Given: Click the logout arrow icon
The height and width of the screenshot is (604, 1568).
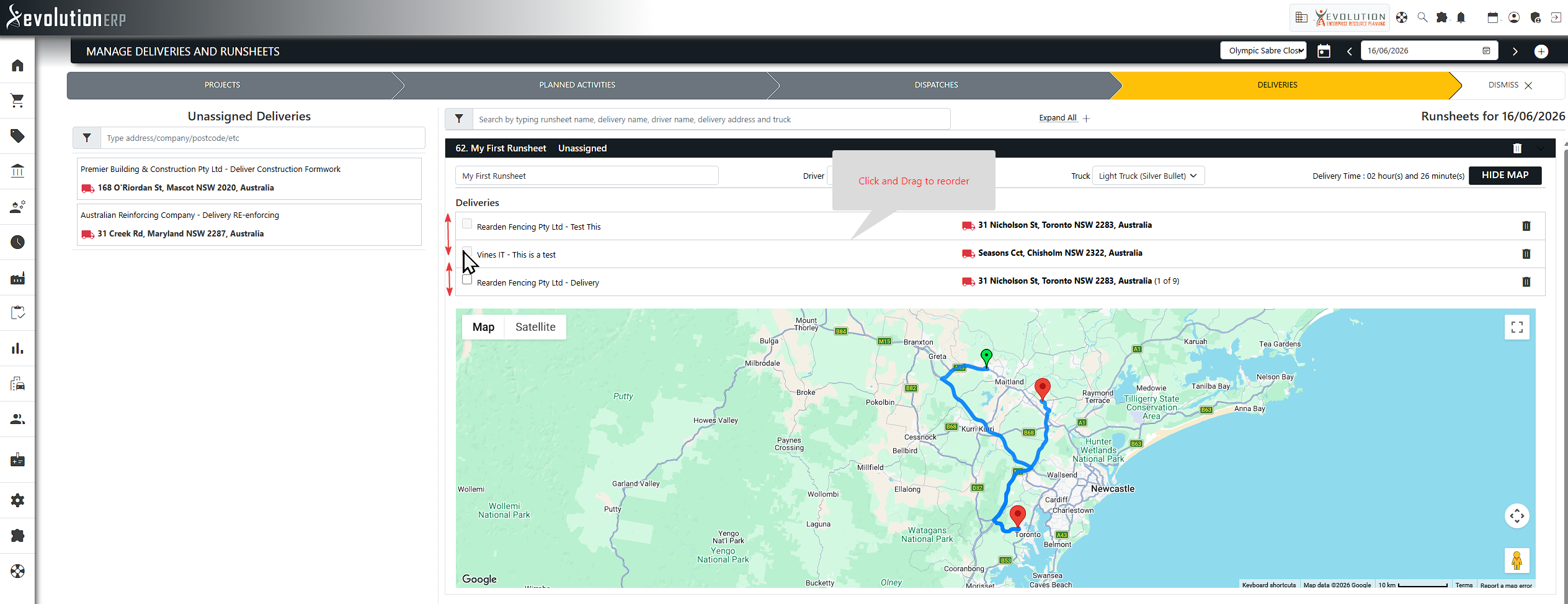Looking at the screenshot, I should pyautogui.click(x=1556, y=17).
